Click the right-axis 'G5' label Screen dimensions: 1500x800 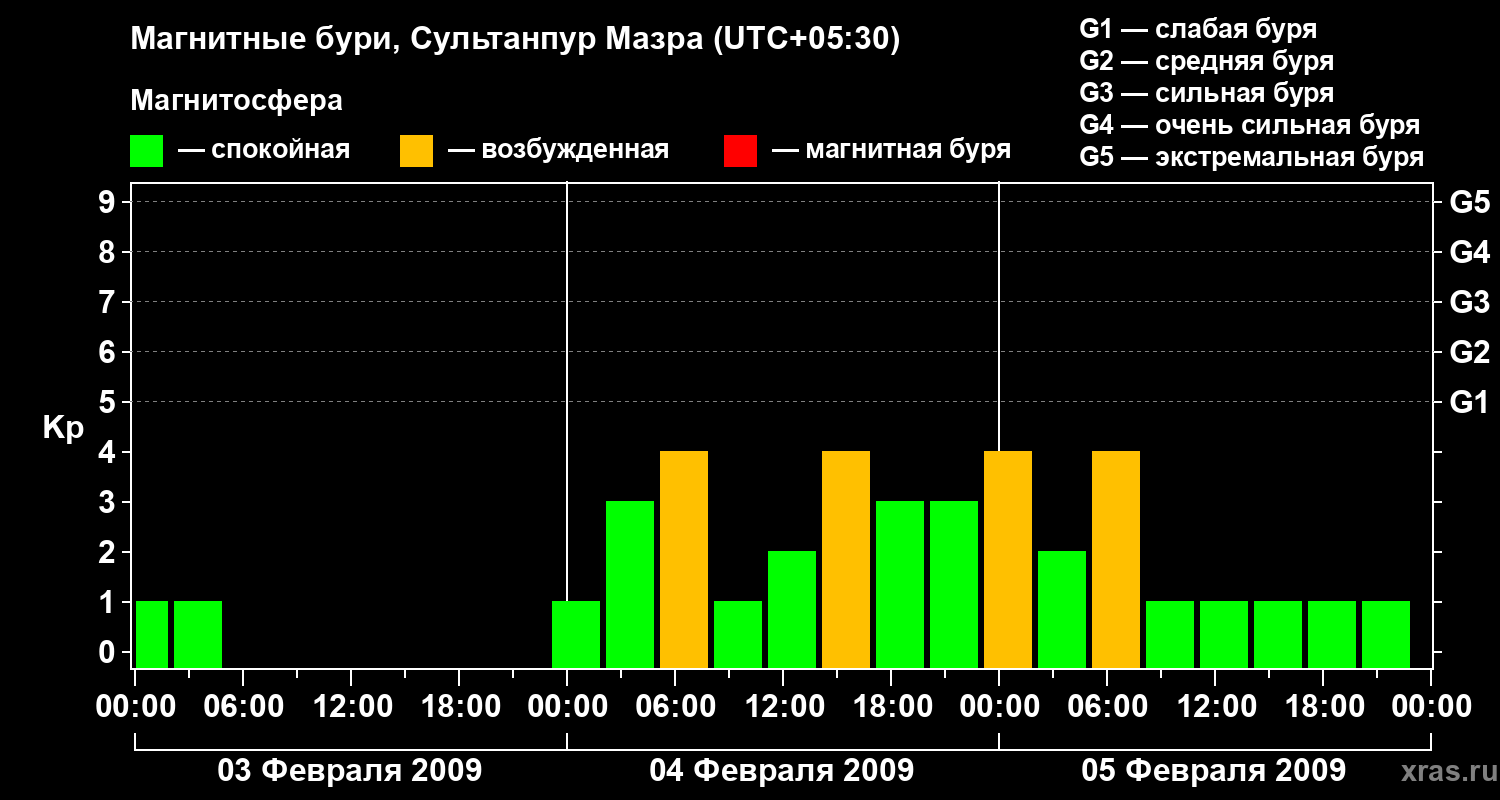[x=1469, y=202]
